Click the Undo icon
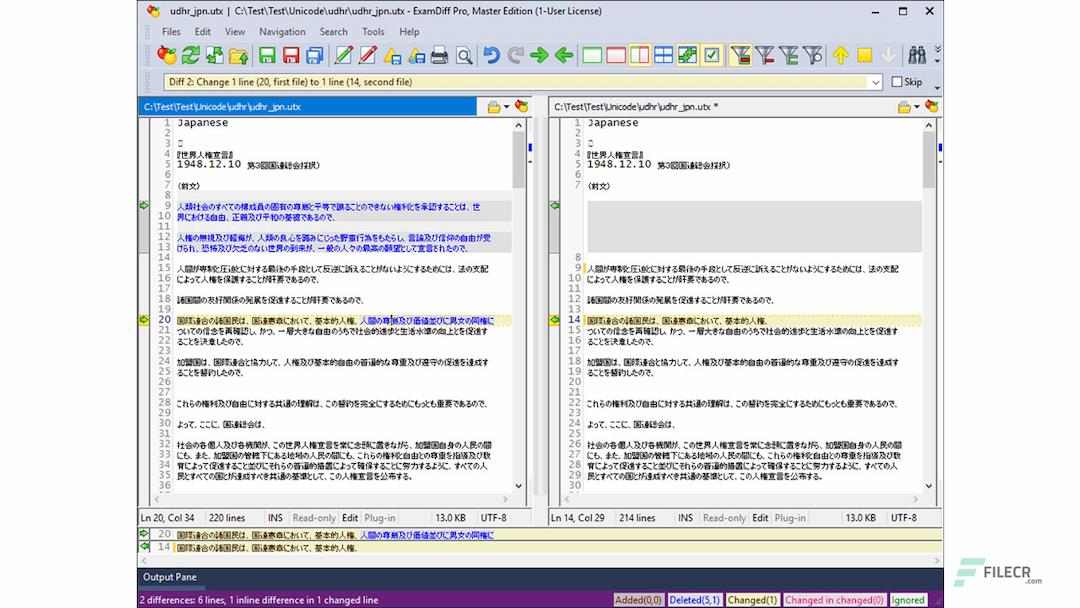1080x608 pixels. 491,56
